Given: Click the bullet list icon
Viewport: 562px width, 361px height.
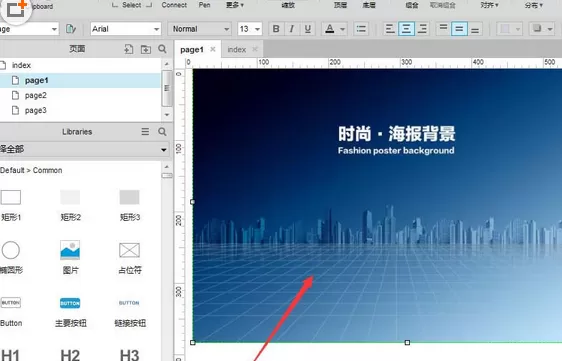Looking at the screenshot, I should tap(361, 29).
